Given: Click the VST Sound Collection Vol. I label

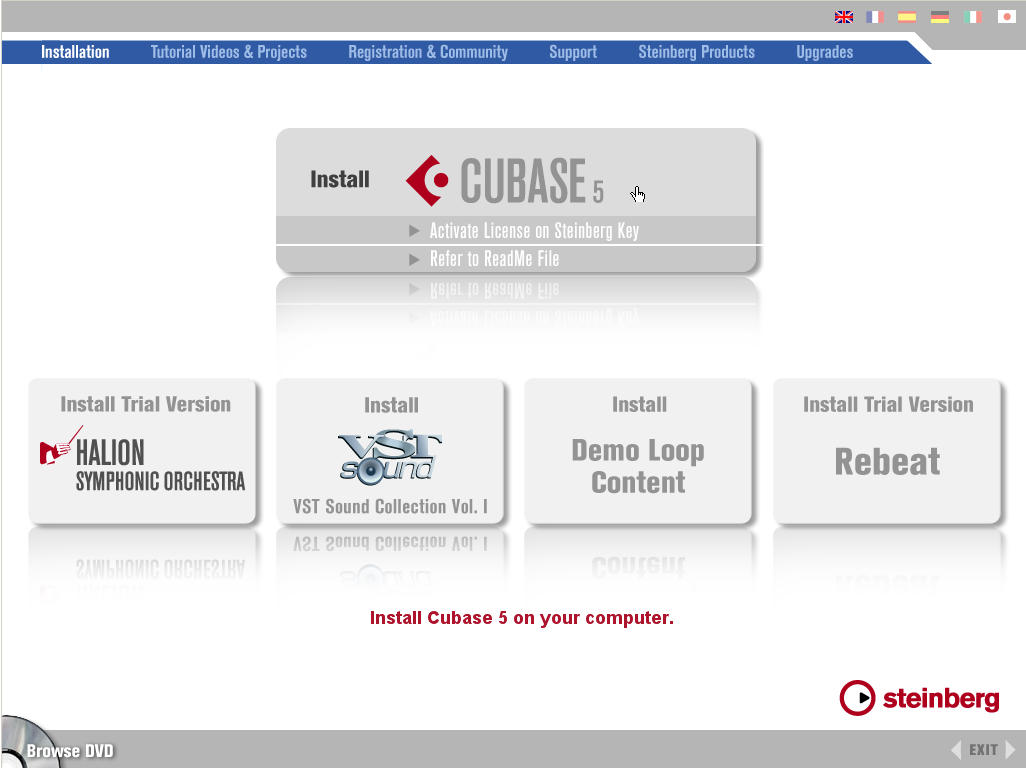Looking at the screenshot, I should tap(390, 506).
